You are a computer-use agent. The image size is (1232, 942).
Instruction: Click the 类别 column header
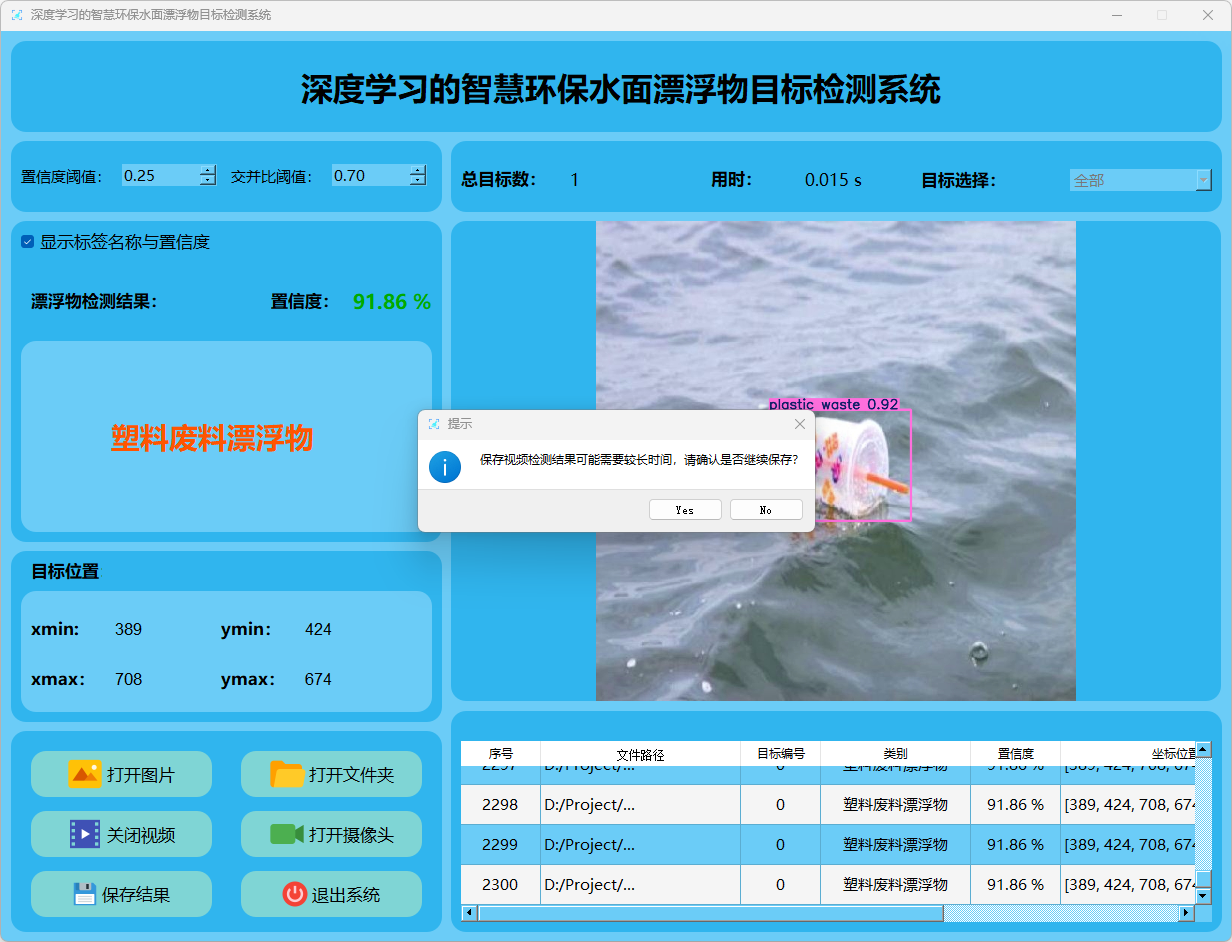tap(895, 754)
